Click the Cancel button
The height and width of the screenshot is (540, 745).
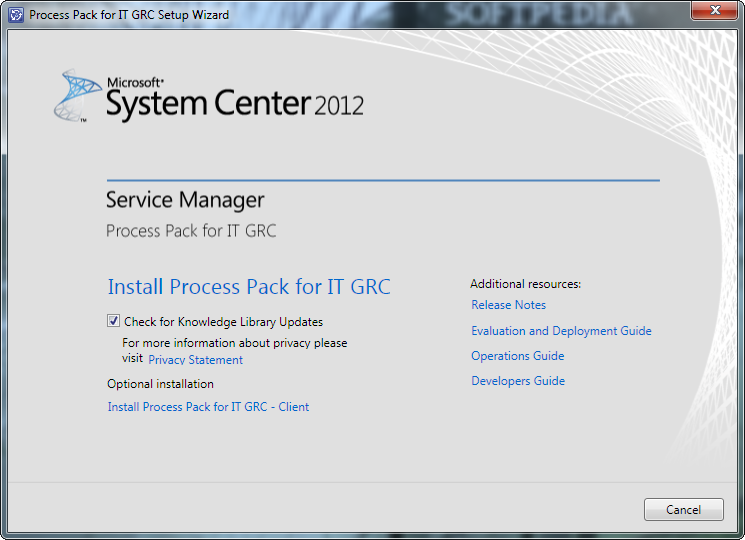(684, 510)
